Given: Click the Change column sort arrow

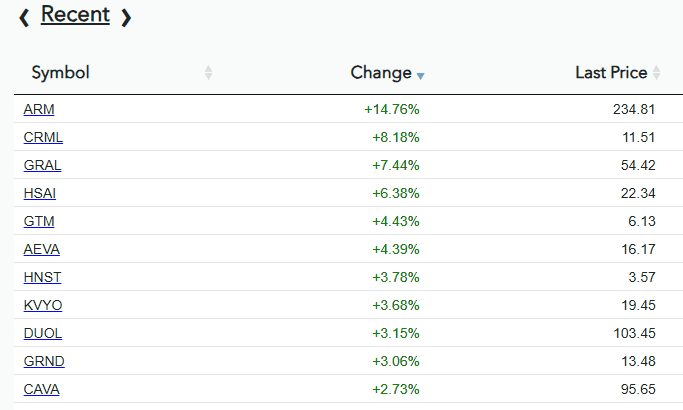Looking at the screenshot, I should [x=421, y=76].
